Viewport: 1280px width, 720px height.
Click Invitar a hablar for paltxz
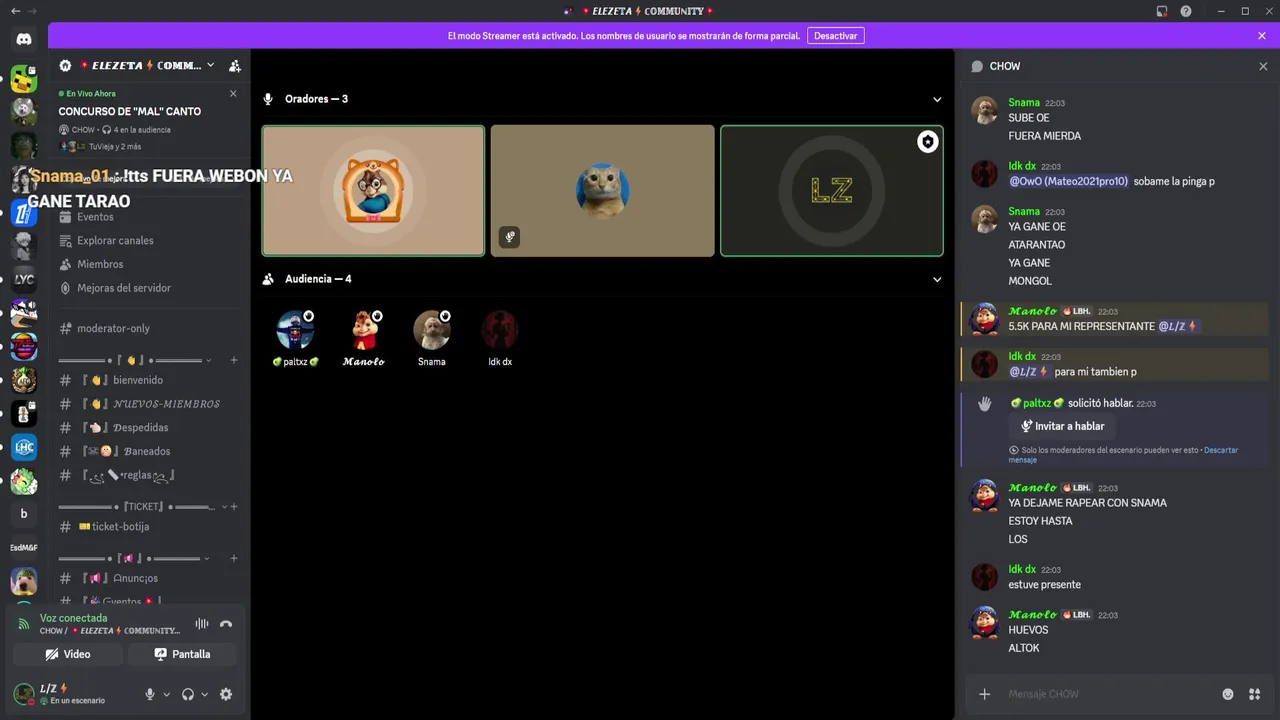click(x=1062, y=426)
